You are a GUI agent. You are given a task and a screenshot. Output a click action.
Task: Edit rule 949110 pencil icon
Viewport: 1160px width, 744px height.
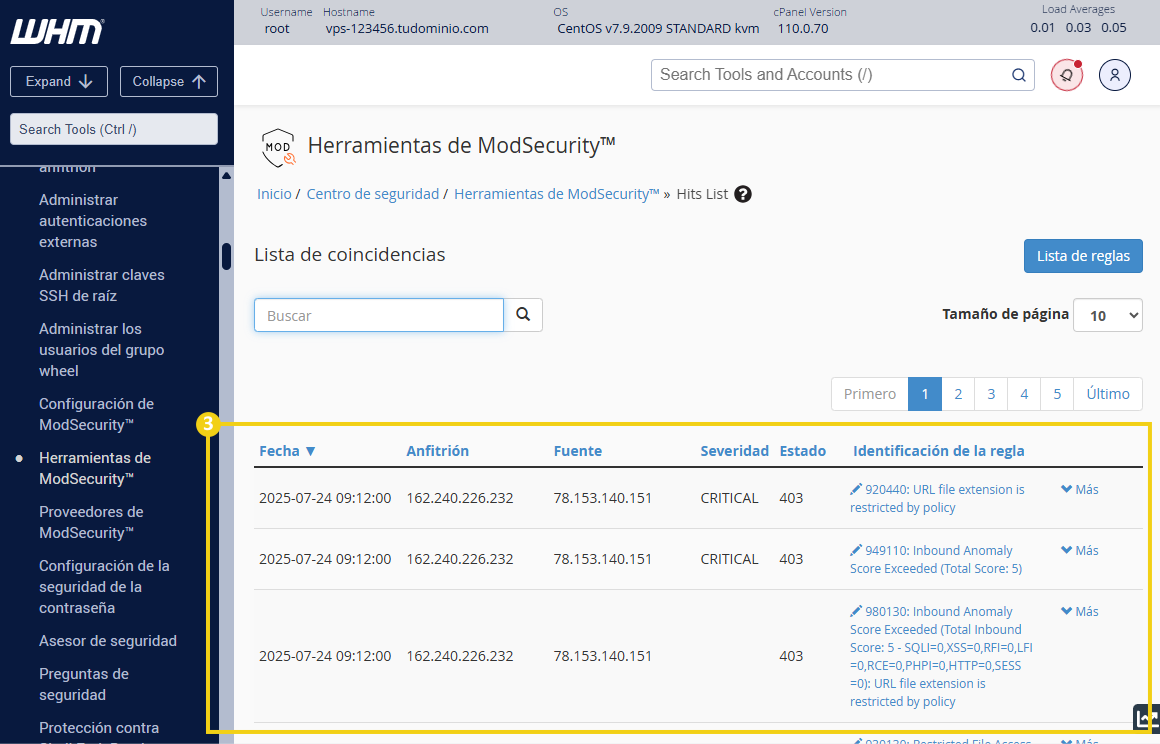[x=856, y=549]
